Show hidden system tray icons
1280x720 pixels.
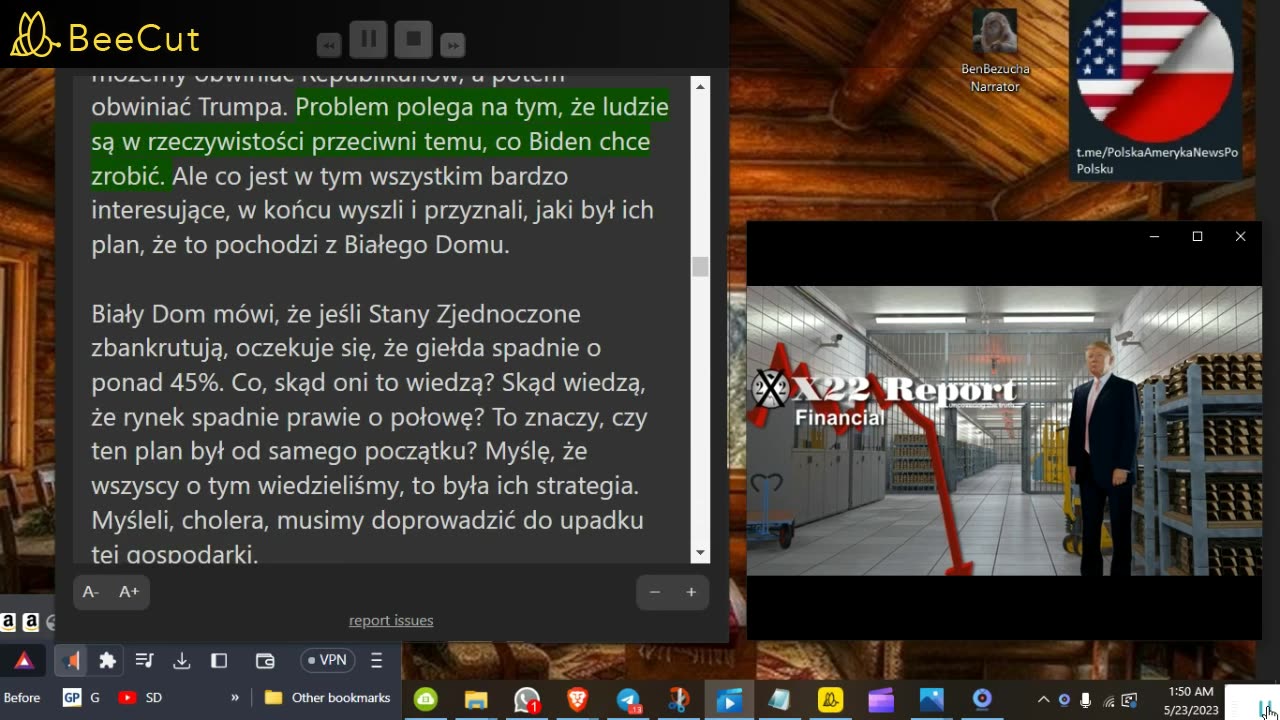pos(1043,700)
